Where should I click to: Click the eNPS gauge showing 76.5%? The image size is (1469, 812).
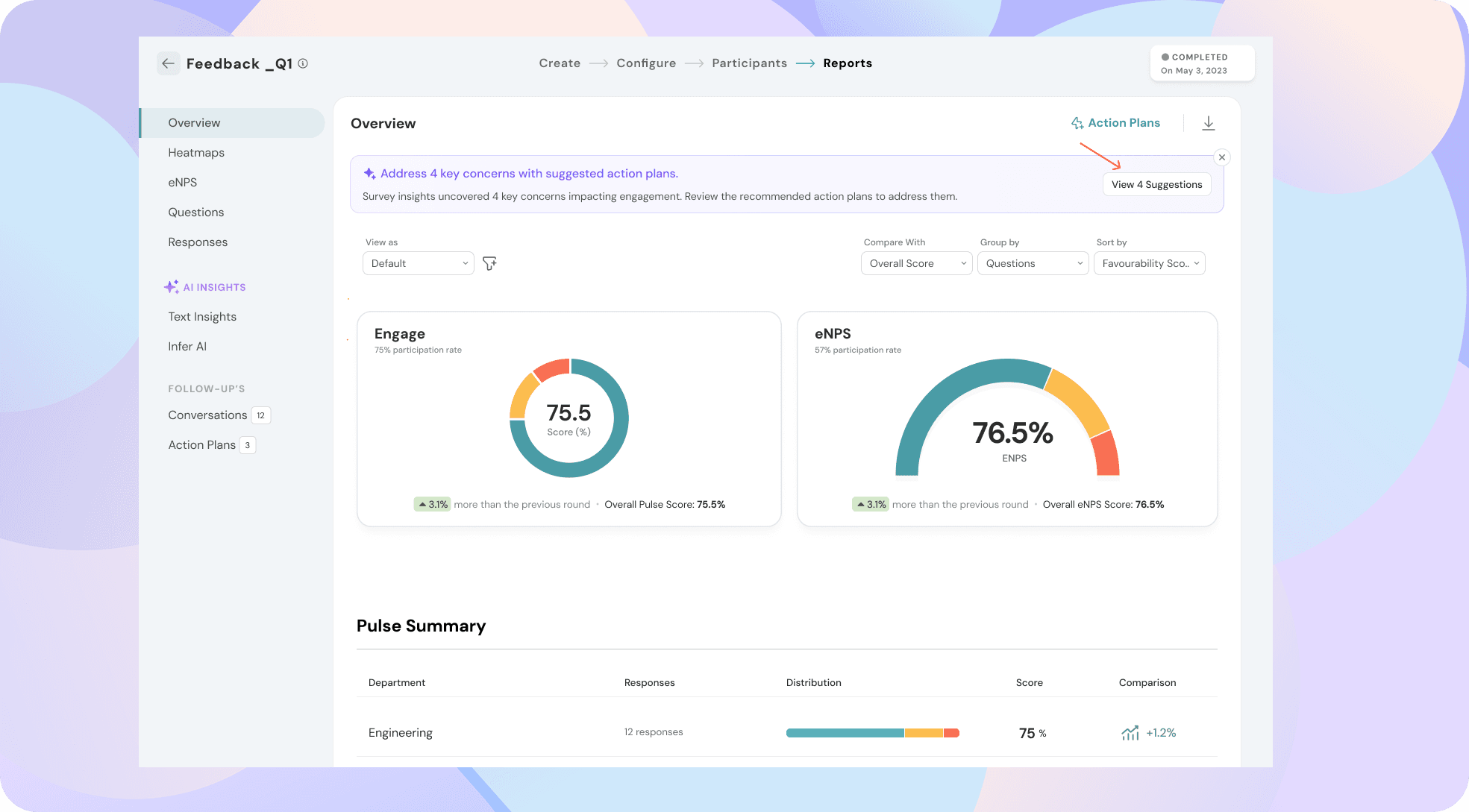coord(1007,418)
